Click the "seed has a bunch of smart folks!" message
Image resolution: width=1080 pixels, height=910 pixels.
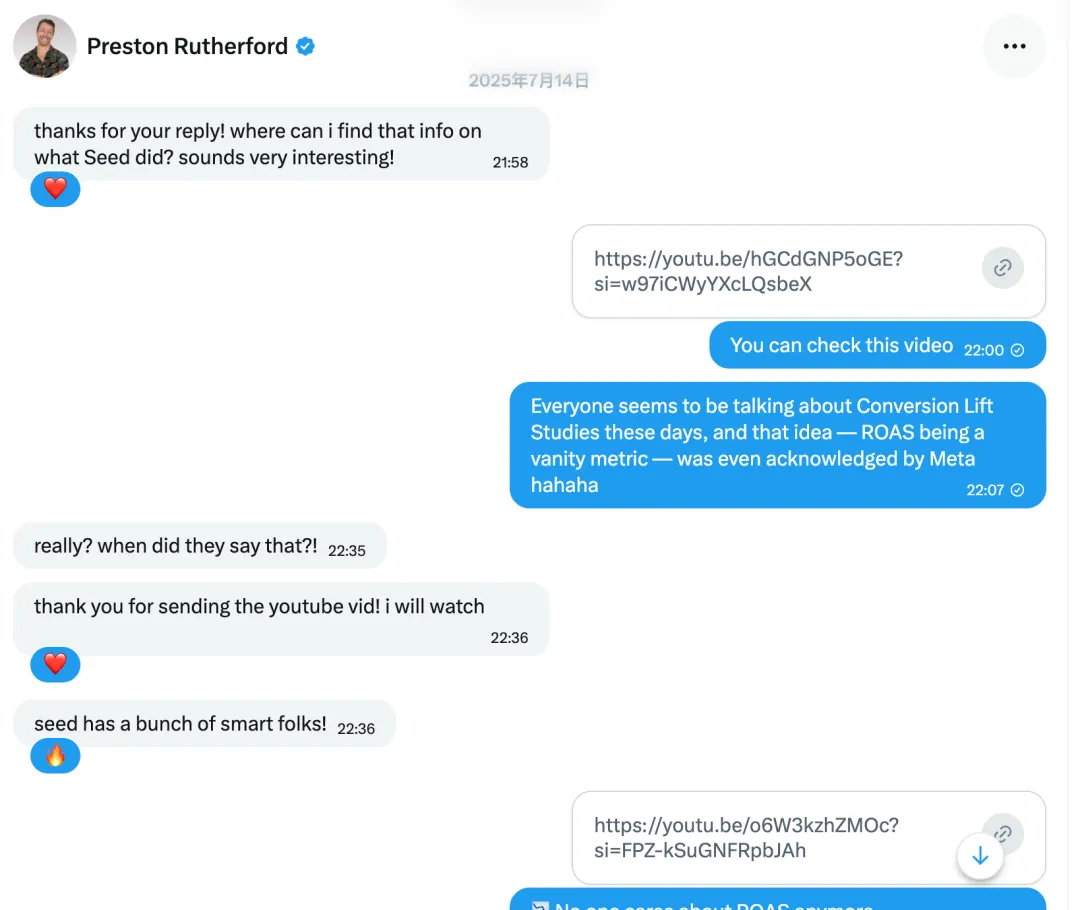(180, 724)
